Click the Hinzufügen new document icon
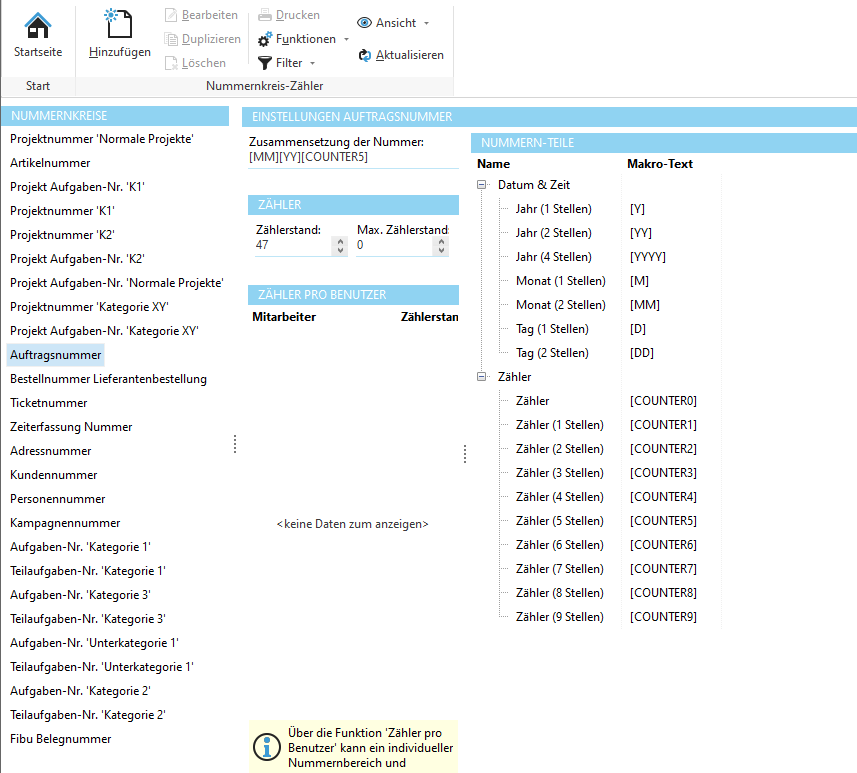 (x=119, y=25)
